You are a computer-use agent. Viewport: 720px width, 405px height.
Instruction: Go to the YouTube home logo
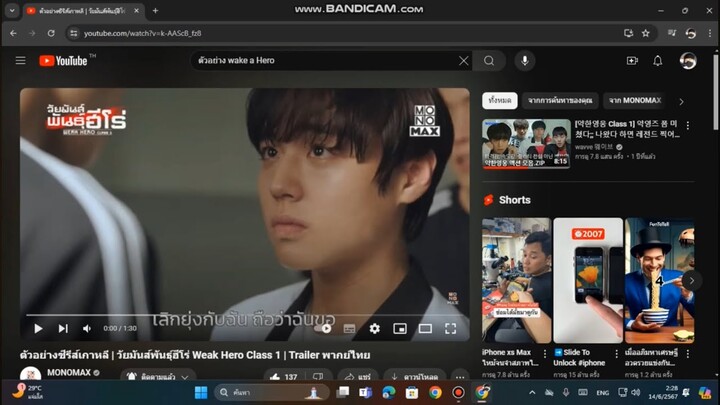click(63, 61)
